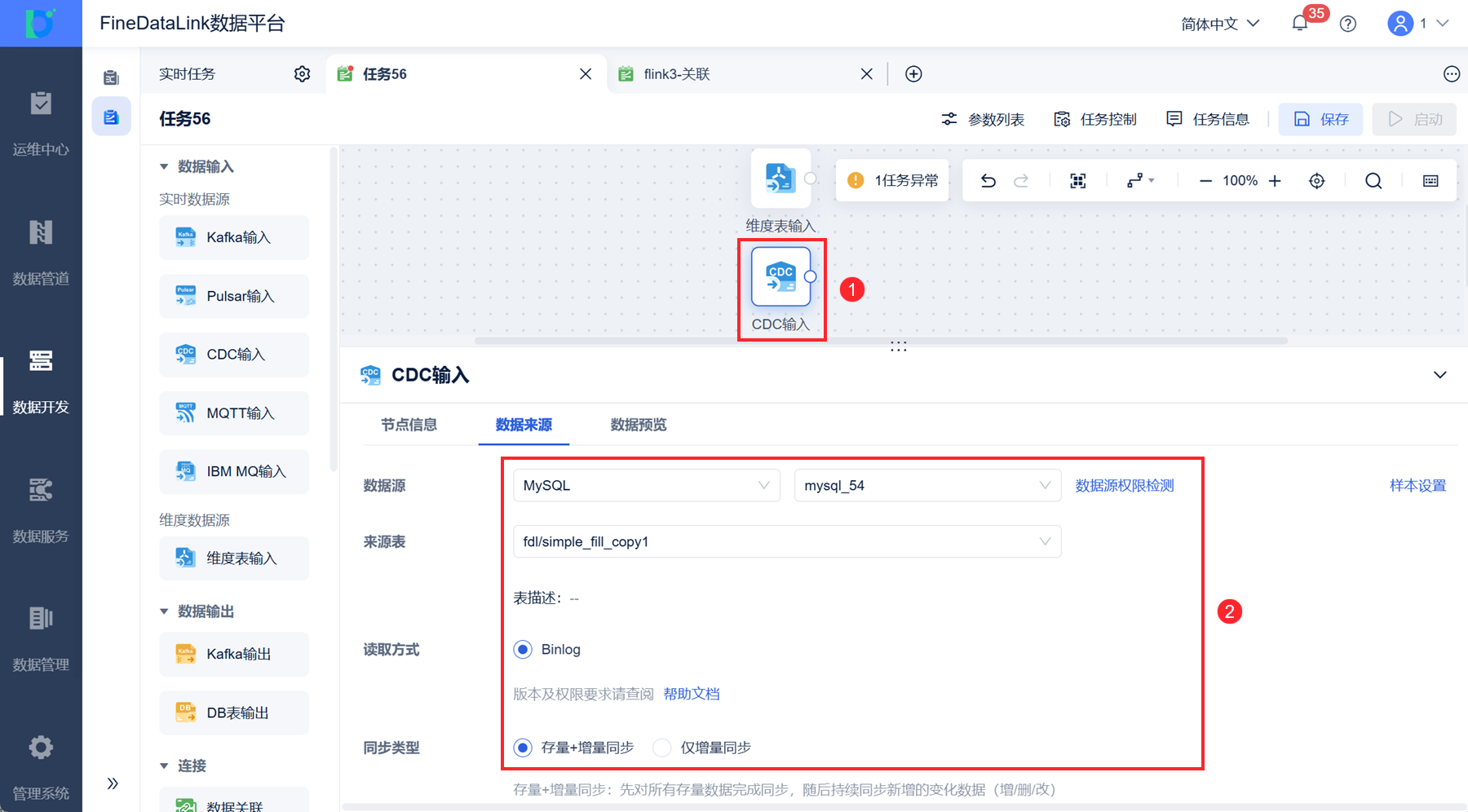This screenshot has height=812, width=1468.
Task: Select the Binlog read method radio
Action: [523, 650]
